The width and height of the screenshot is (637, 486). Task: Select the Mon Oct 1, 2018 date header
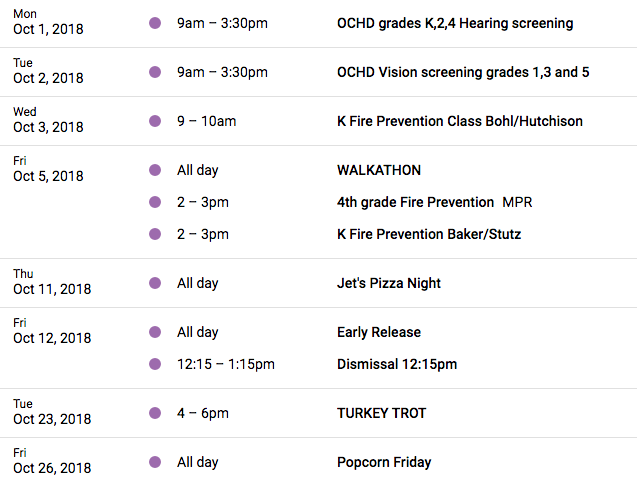tap(48, 22)
